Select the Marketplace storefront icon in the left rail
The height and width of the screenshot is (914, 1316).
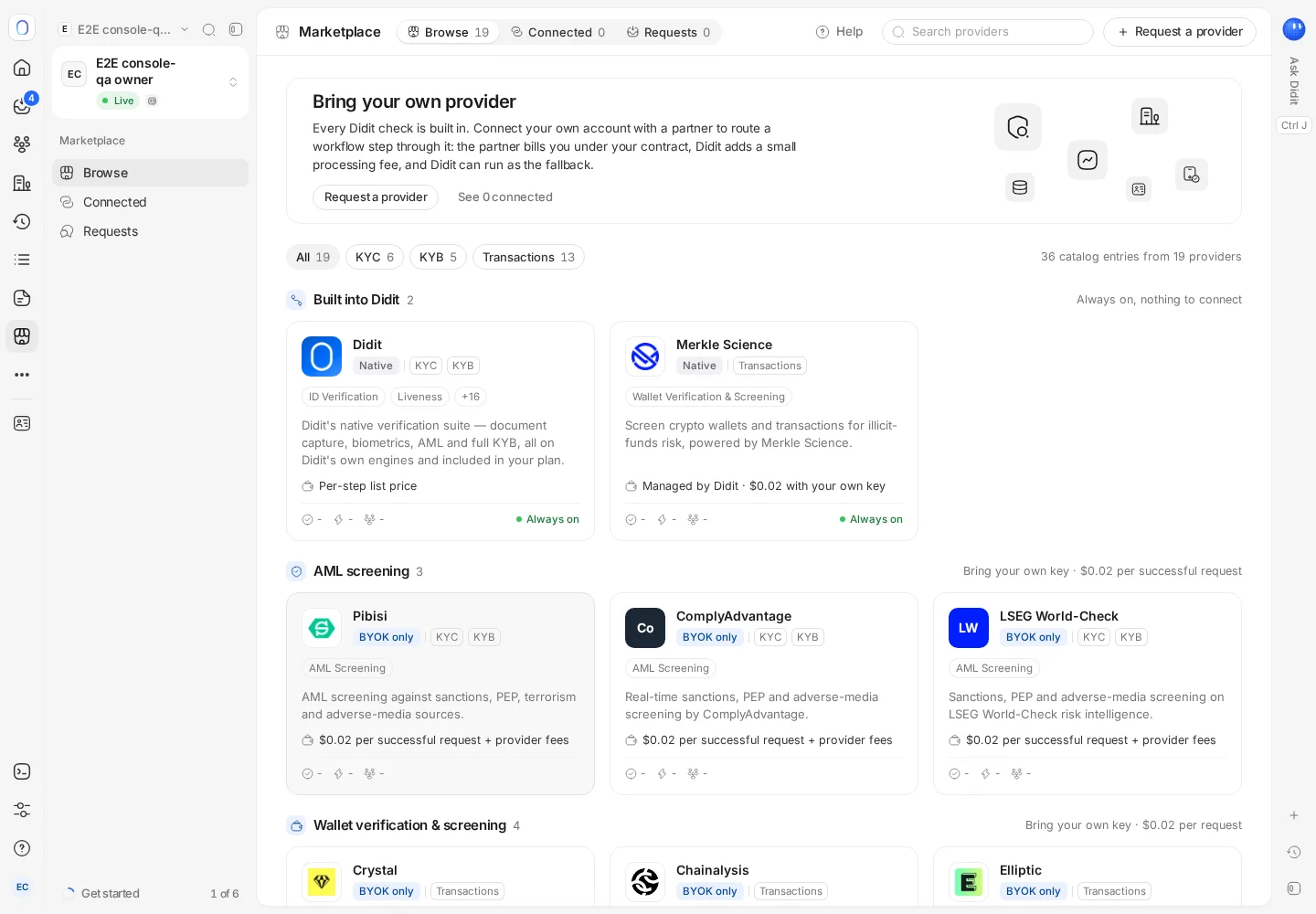pyautogui.click(x=22, y=336)
